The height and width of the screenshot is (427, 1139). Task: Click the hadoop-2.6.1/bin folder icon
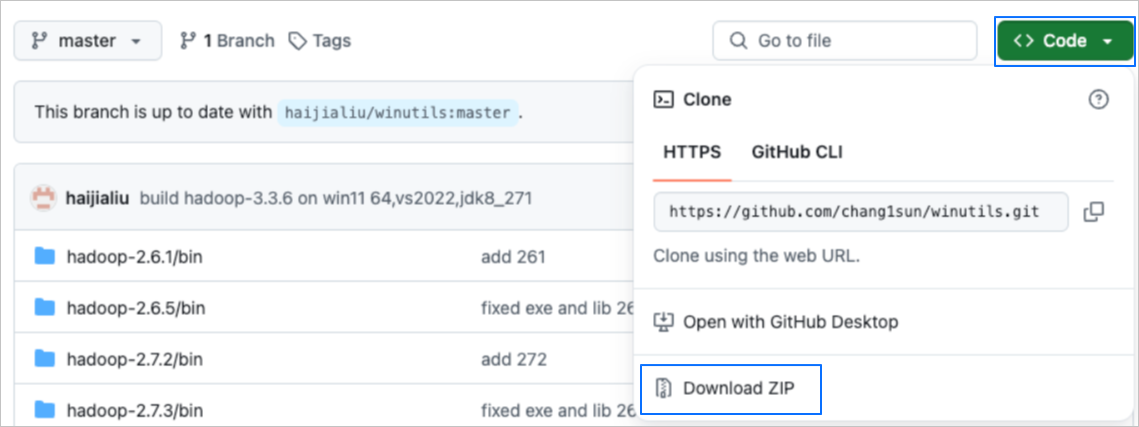point(44,257)
